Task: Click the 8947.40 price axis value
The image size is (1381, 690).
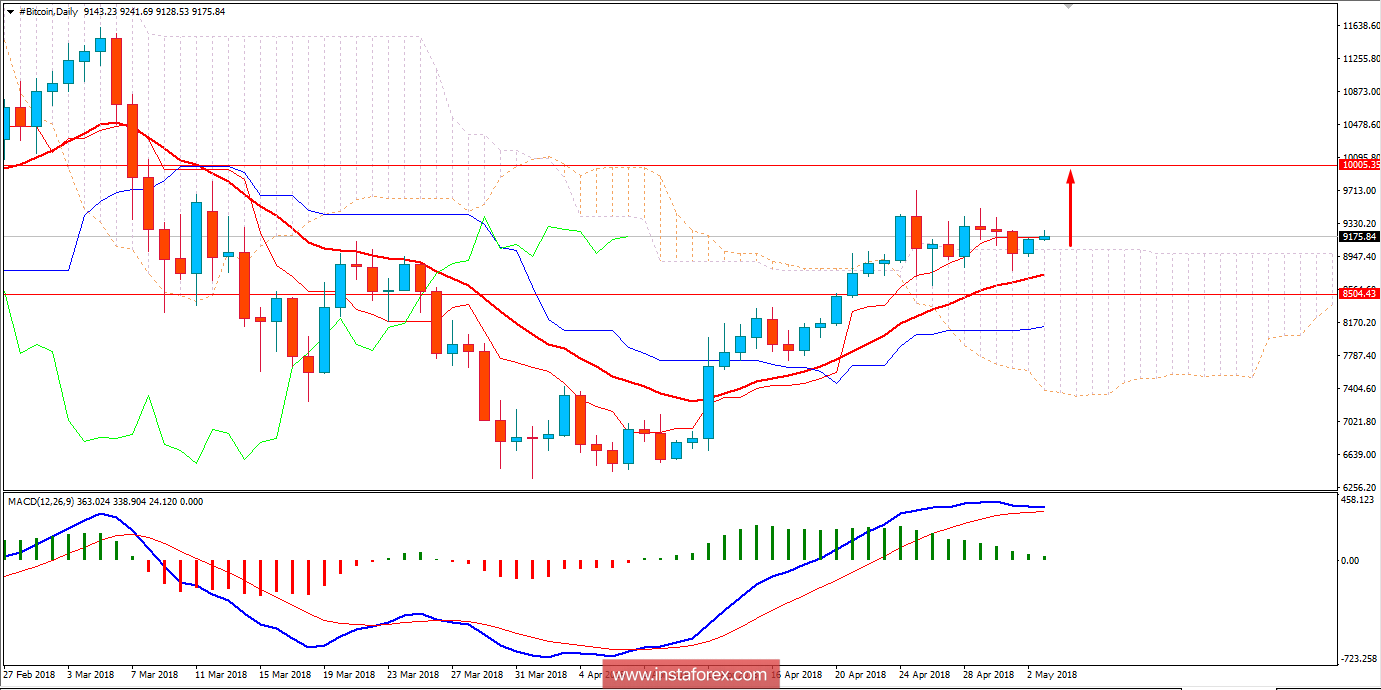Action: pos(1361,257)
